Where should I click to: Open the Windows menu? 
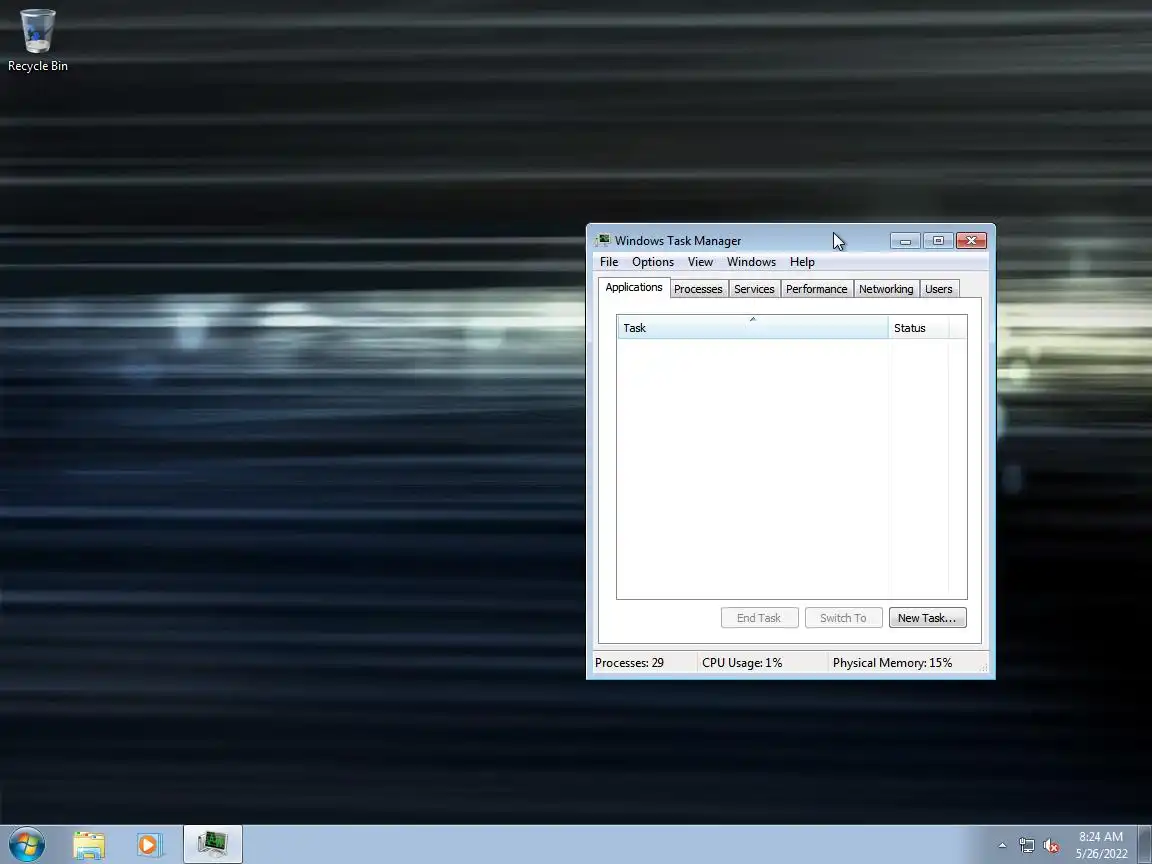pos(751,262)
